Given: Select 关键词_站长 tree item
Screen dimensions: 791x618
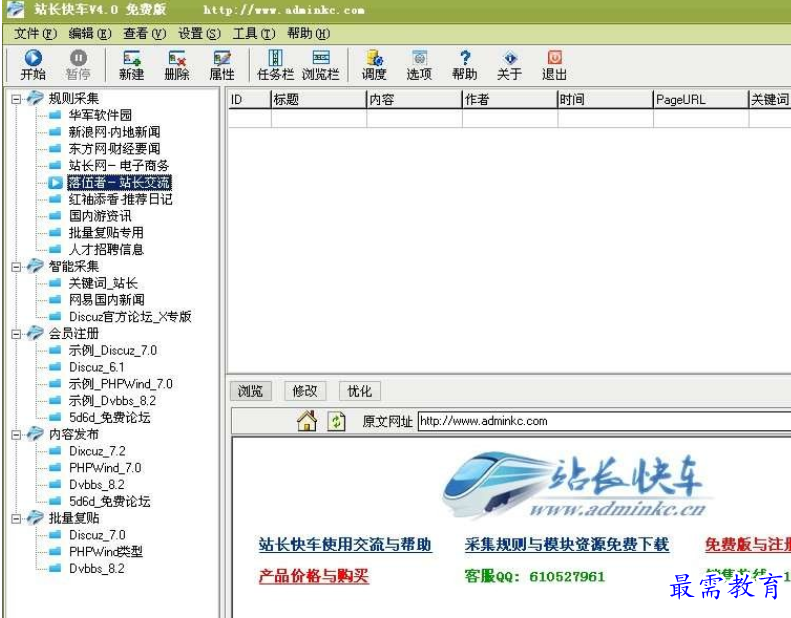Looking at the screenshot, I should point(103,284).
